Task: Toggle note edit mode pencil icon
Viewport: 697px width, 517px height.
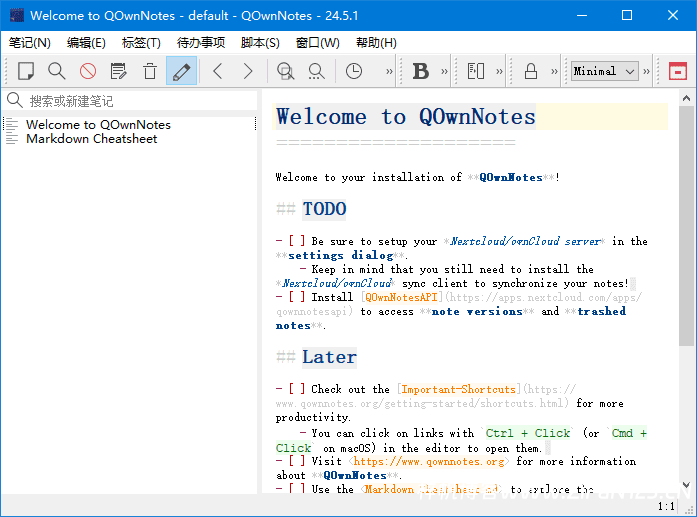Action: (181, 71)
